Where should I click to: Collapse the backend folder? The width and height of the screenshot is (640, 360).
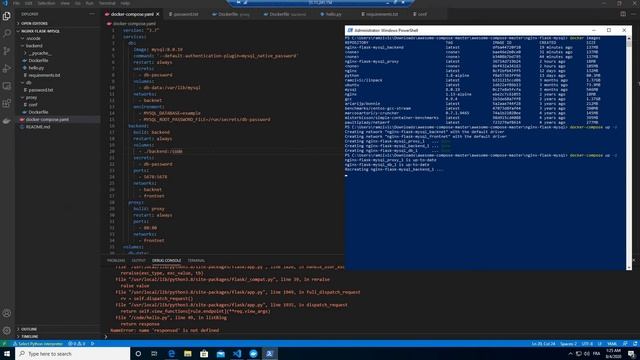click(34, 46)
